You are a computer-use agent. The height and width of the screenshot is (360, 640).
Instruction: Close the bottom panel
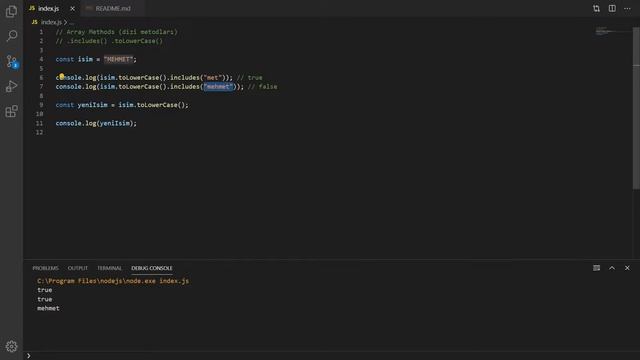point(627,268)
